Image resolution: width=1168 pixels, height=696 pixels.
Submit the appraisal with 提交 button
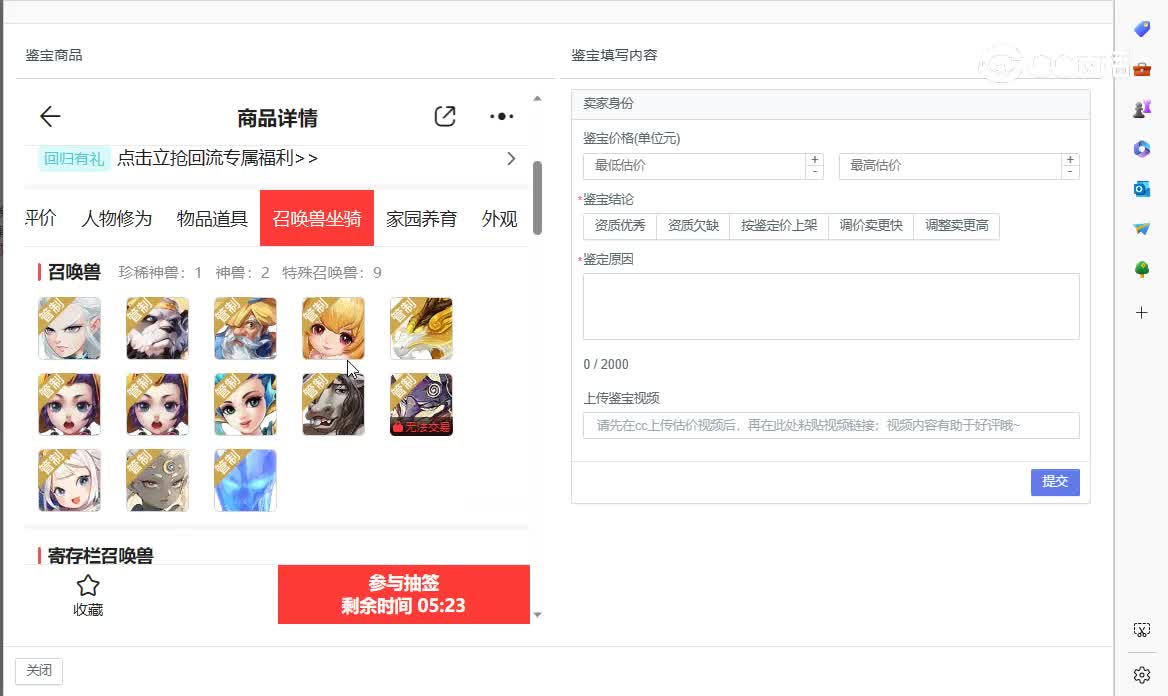click(x=1055, y=482)
